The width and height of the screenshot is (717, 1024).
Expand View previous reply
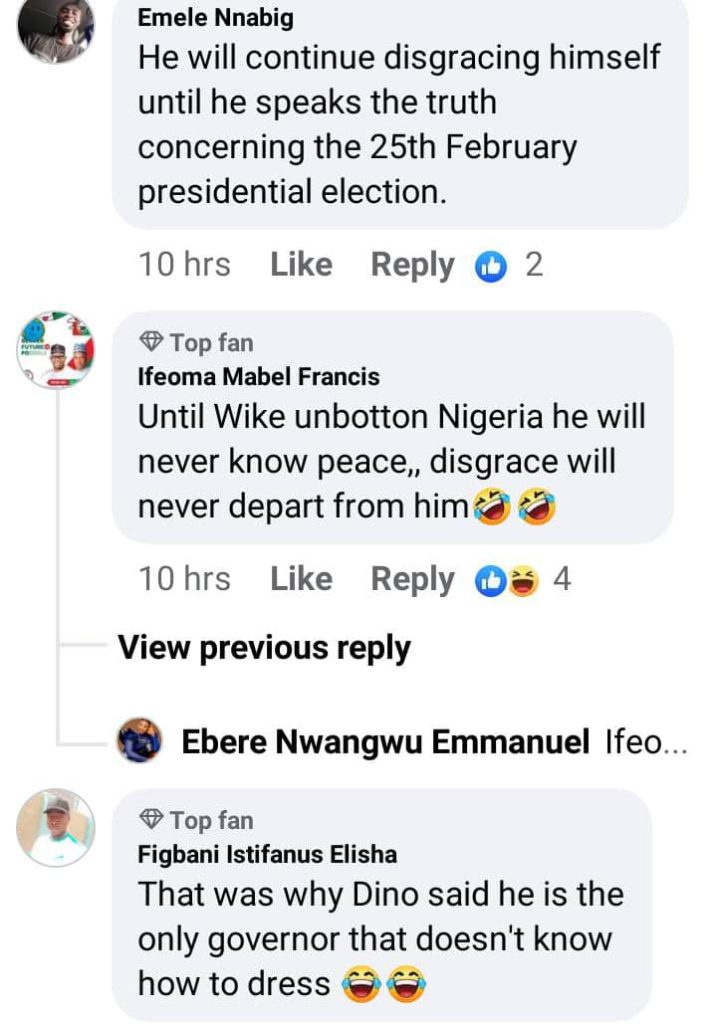coord(264,648)
